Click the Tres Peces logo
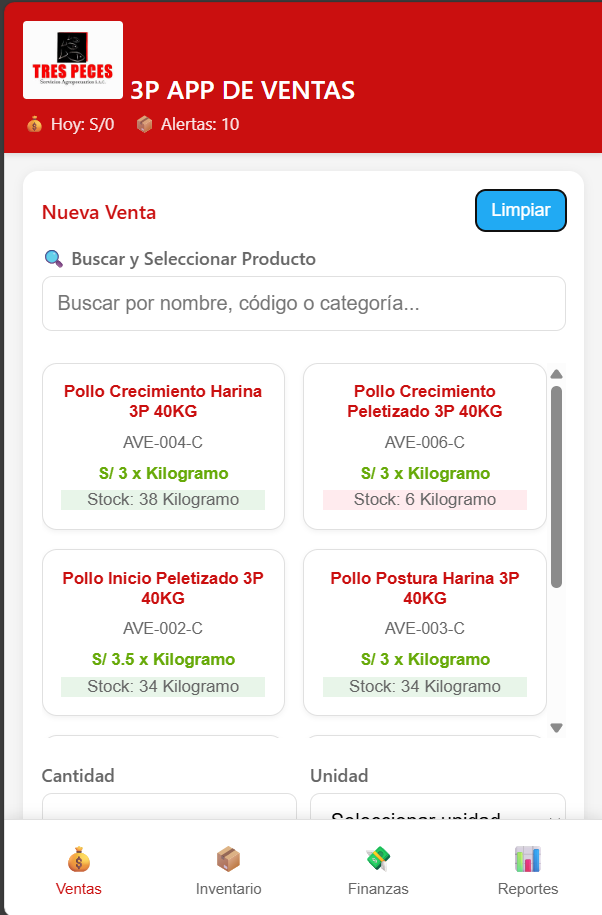 click(73, 60)
